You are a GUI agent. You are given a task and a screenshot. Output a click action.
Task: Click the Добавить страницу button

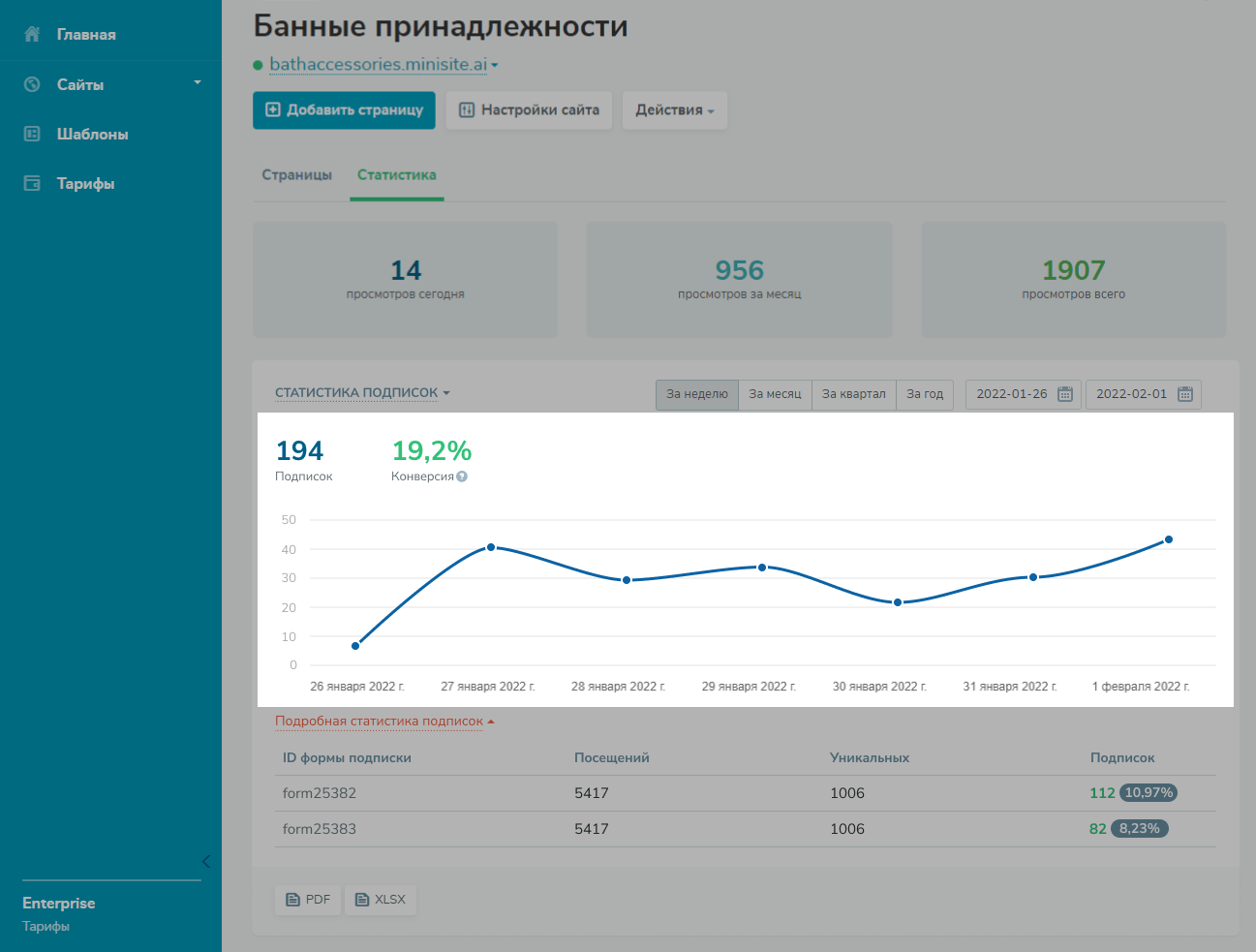[344, 110]
